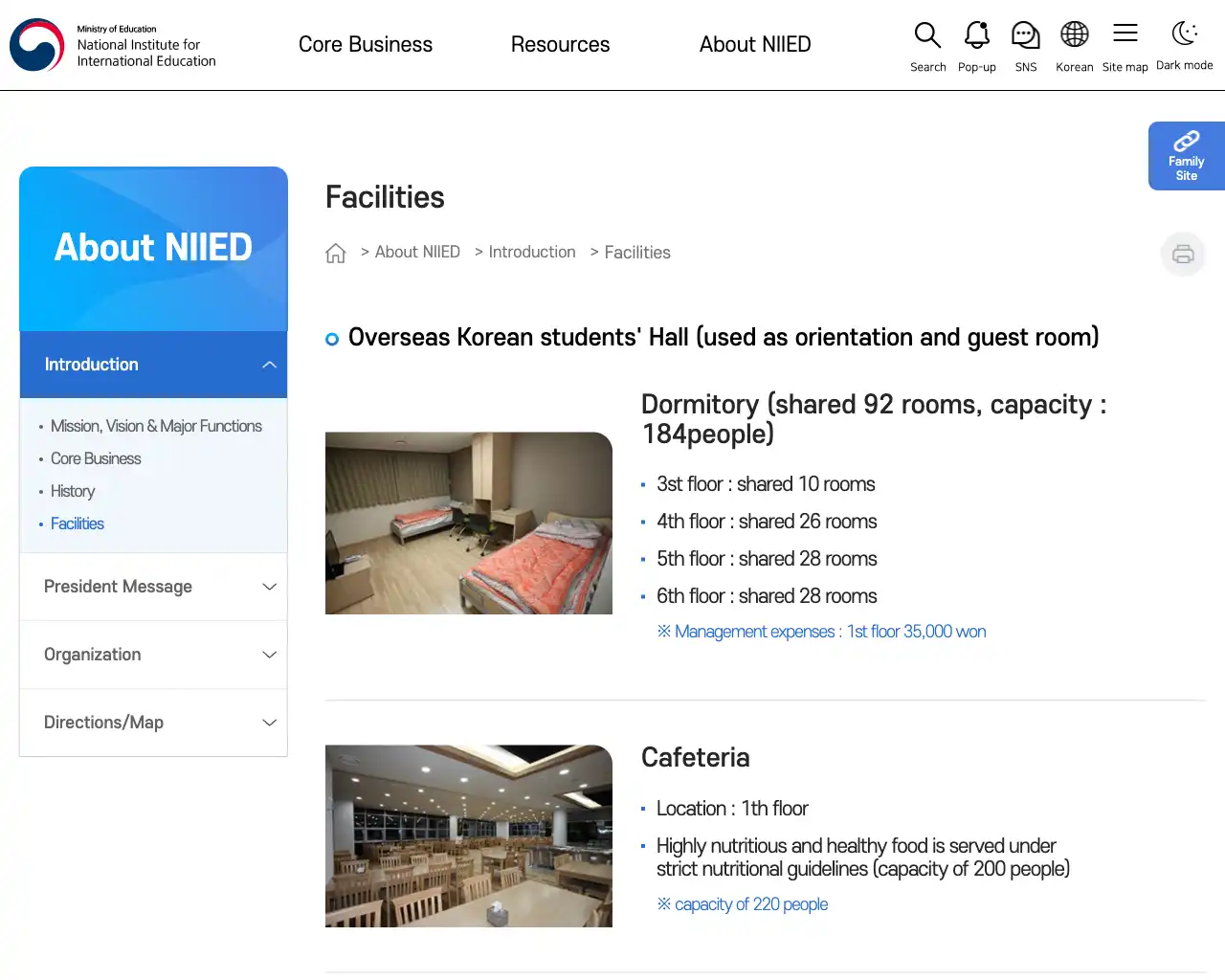Click the Cafeteria heading
This screenshot has width=1225, height=980.
pyautogui.click(x=696, y=758)
